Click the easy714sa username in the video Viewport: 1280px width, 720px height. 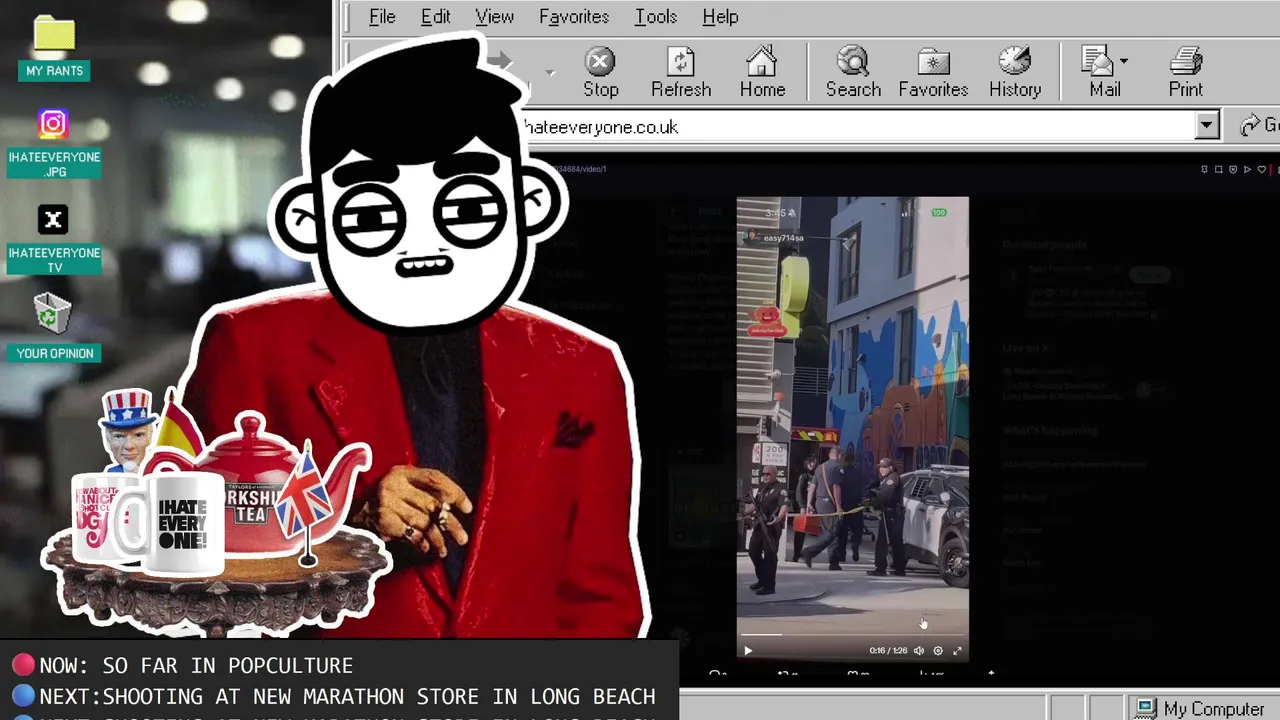[x=783, y=238]
